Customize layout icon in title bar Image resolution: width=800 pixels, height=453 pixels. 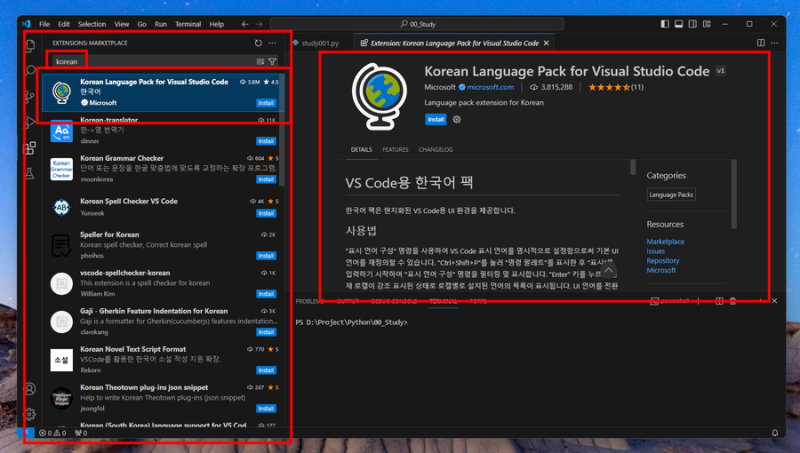(707, 24)
